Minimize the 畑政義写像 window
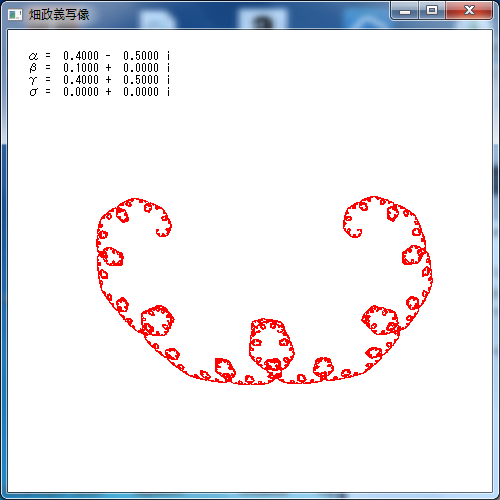 405,11
